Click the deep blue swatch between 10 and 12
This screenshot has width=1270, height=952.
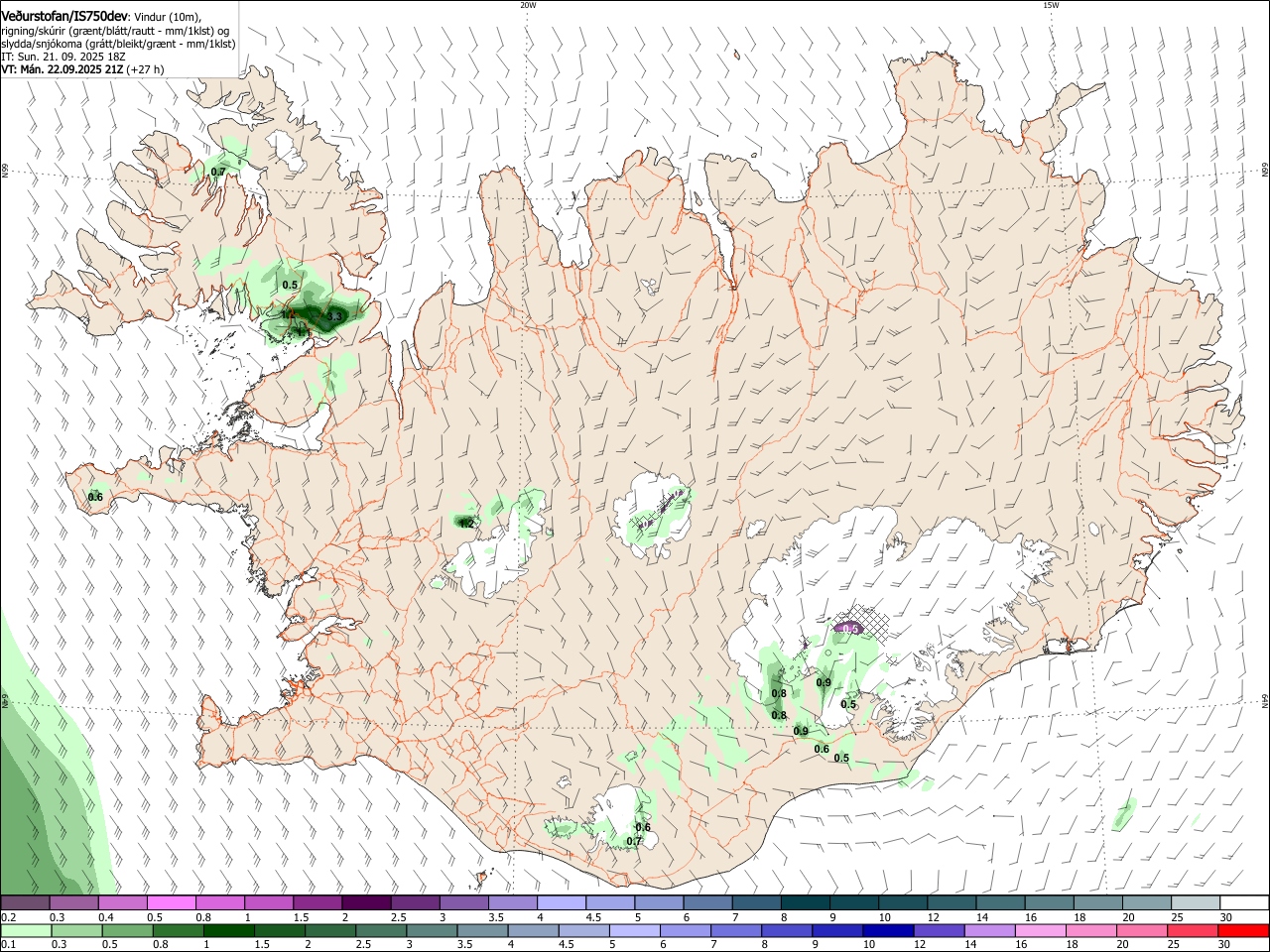[x=887, y=930]
